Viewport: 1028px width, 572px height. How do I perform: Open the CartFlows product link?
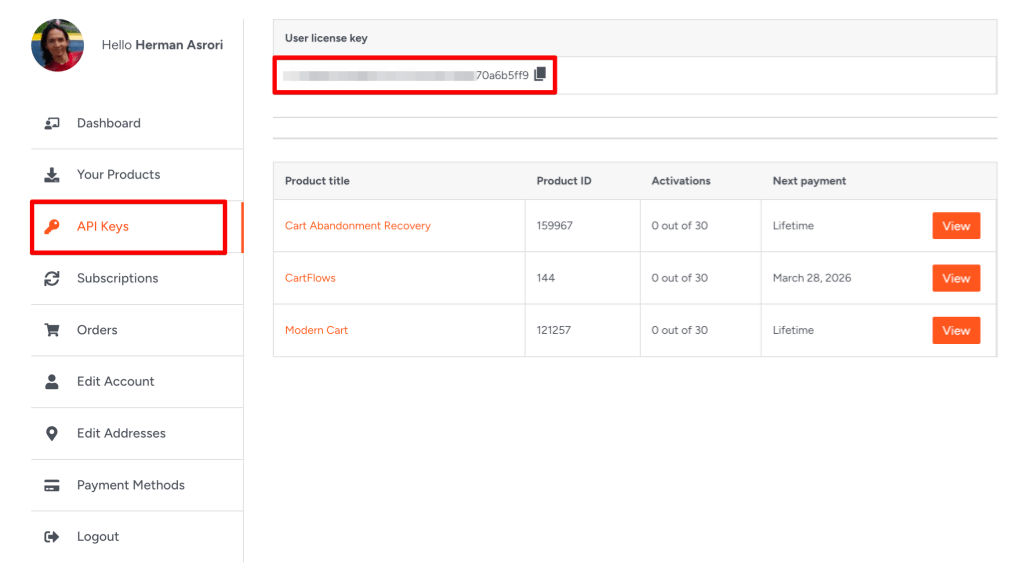pos(310,278)
